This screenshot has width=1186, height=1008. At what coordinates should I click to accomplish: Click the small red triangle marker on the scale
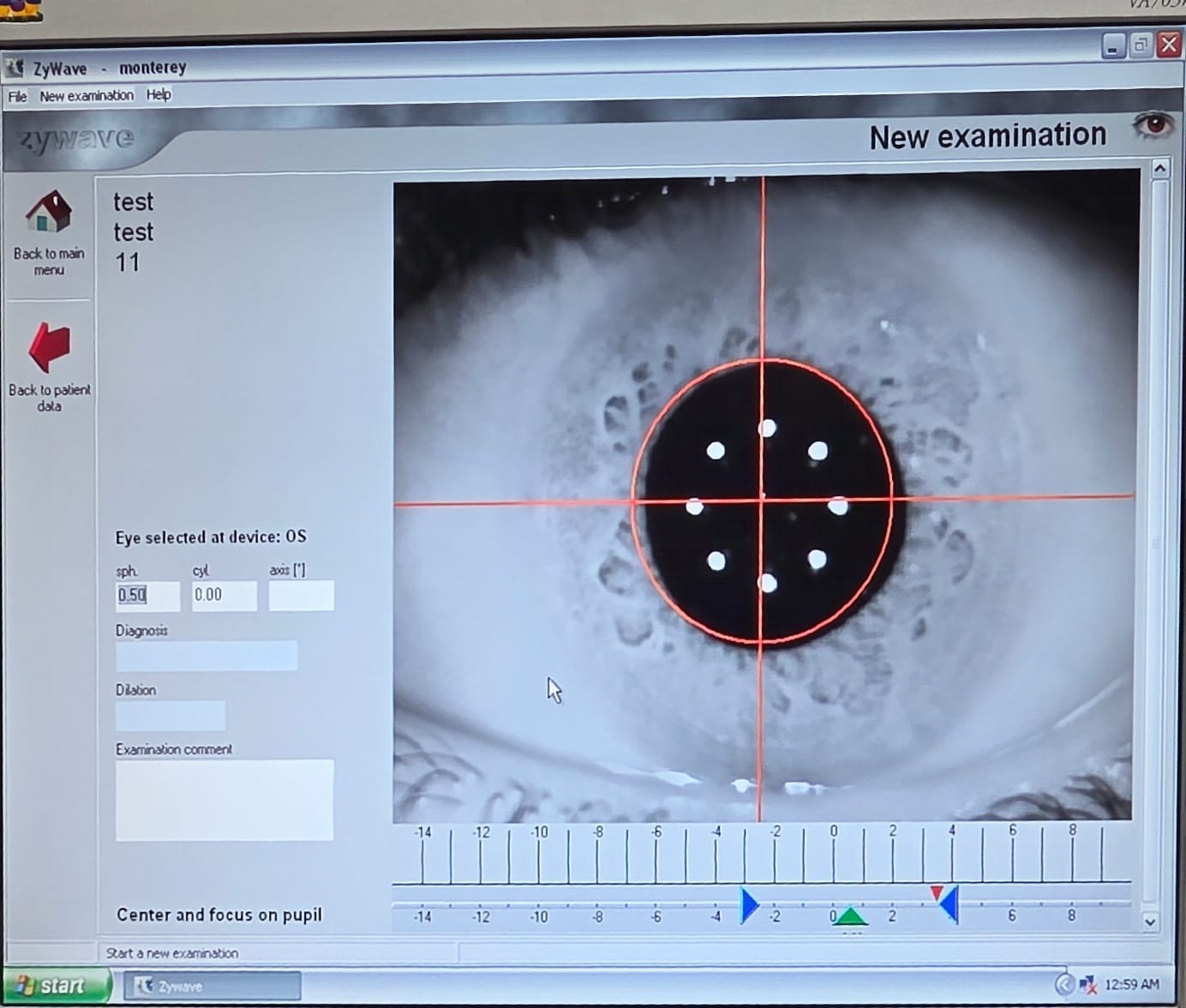(x=937, y=893)
